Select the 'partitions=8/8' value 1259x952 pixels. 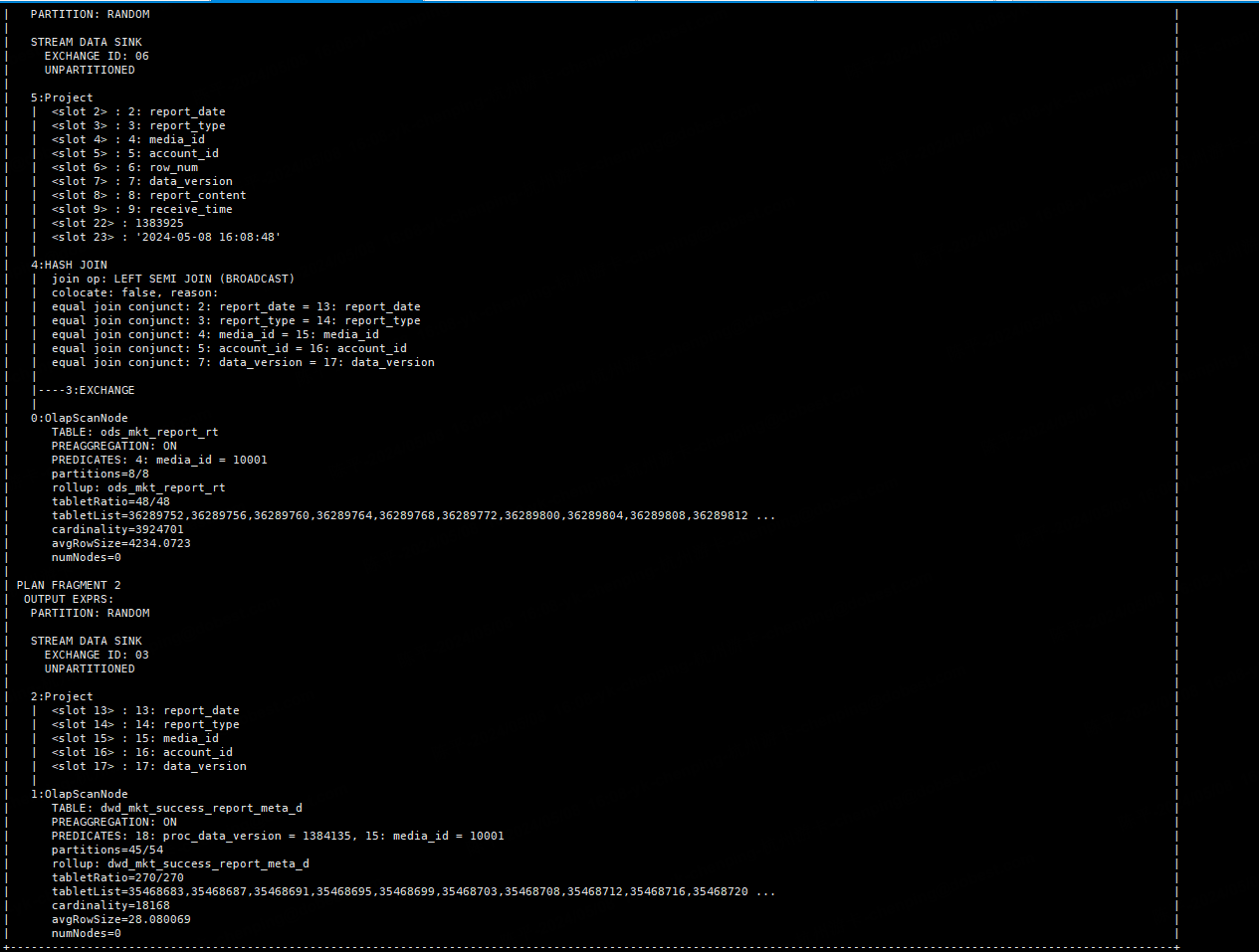101,474
